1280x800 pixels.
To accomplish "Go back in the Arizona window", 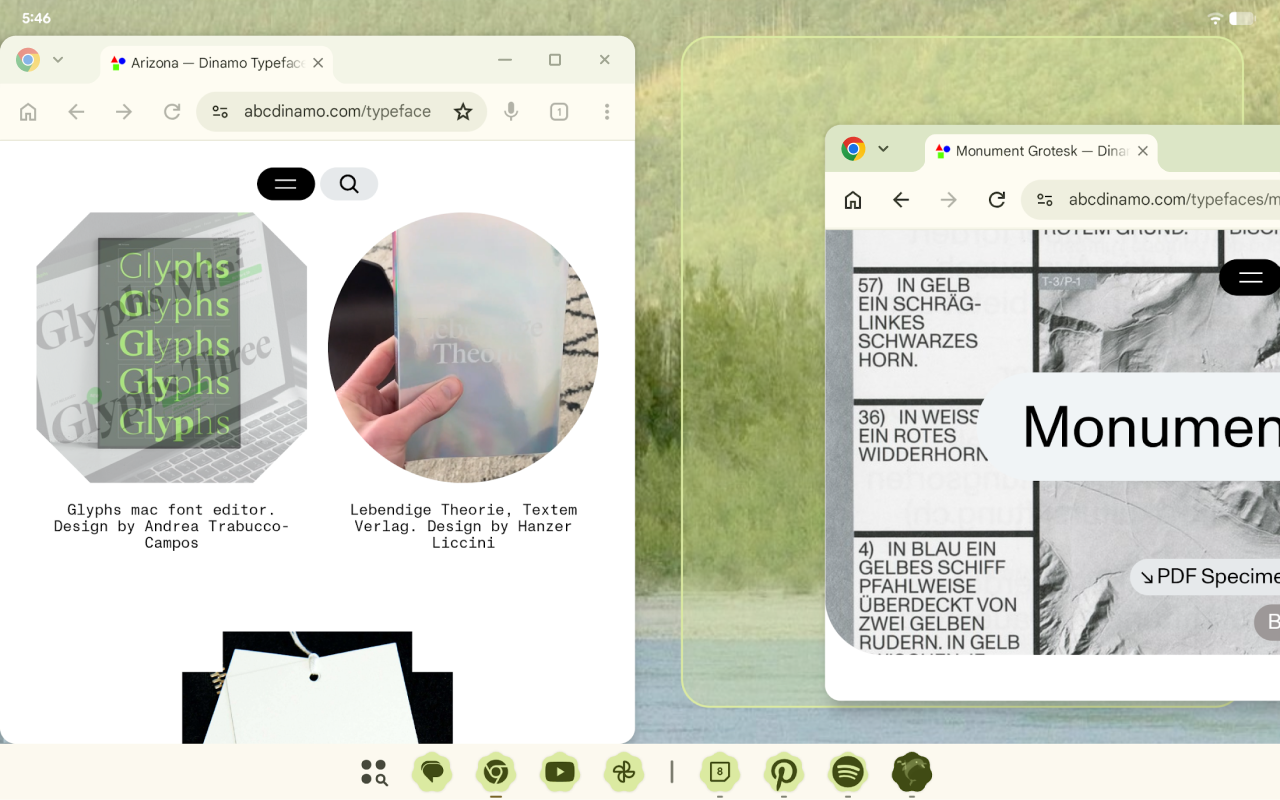I will 76,112.
